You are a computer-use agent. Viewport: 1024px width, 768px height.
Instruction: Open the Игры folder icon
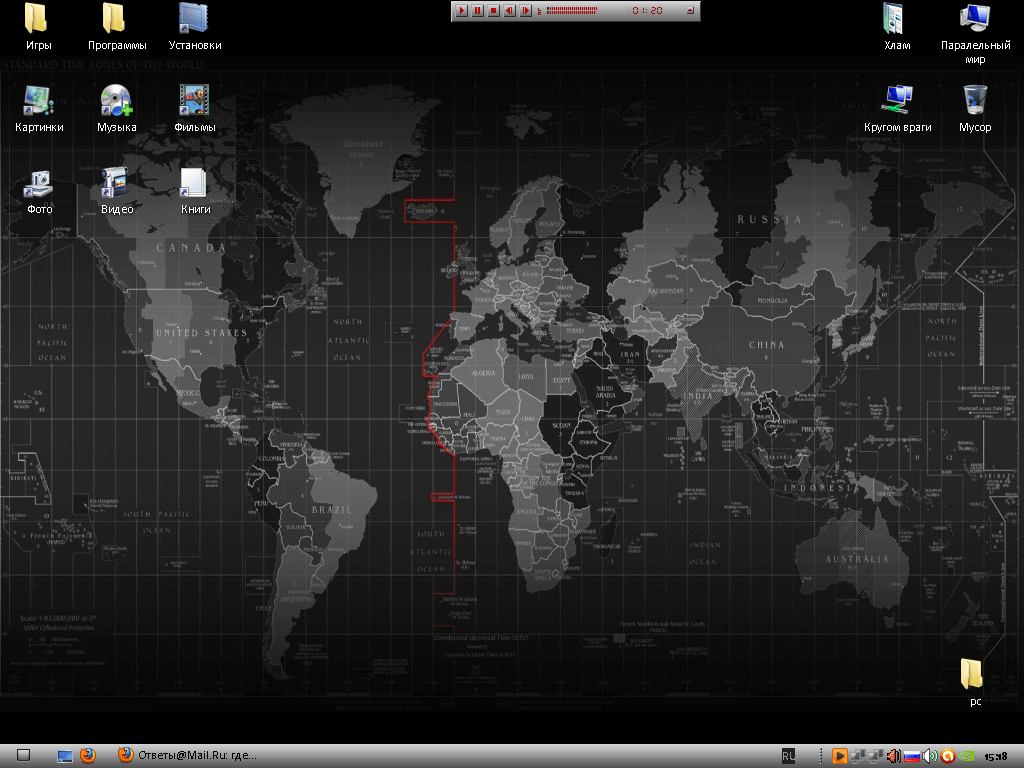(39, 18)
